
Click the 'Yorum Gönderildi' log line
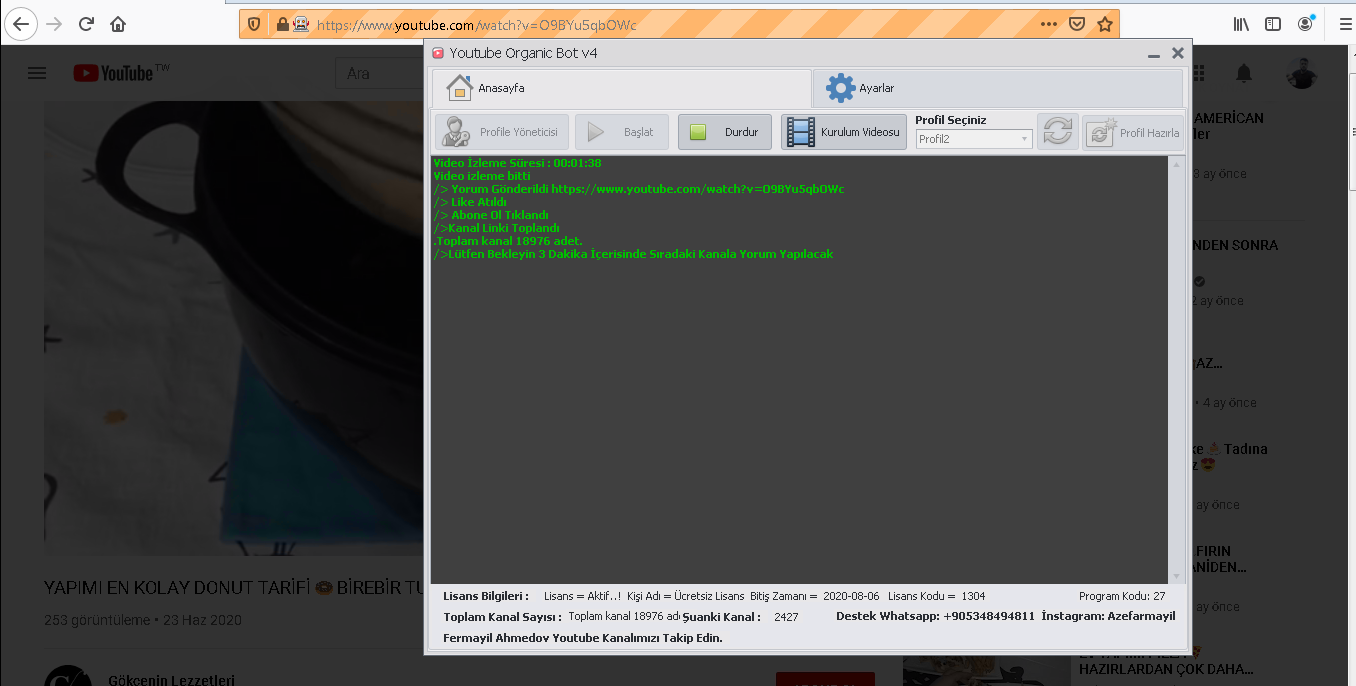coord(639,189)
